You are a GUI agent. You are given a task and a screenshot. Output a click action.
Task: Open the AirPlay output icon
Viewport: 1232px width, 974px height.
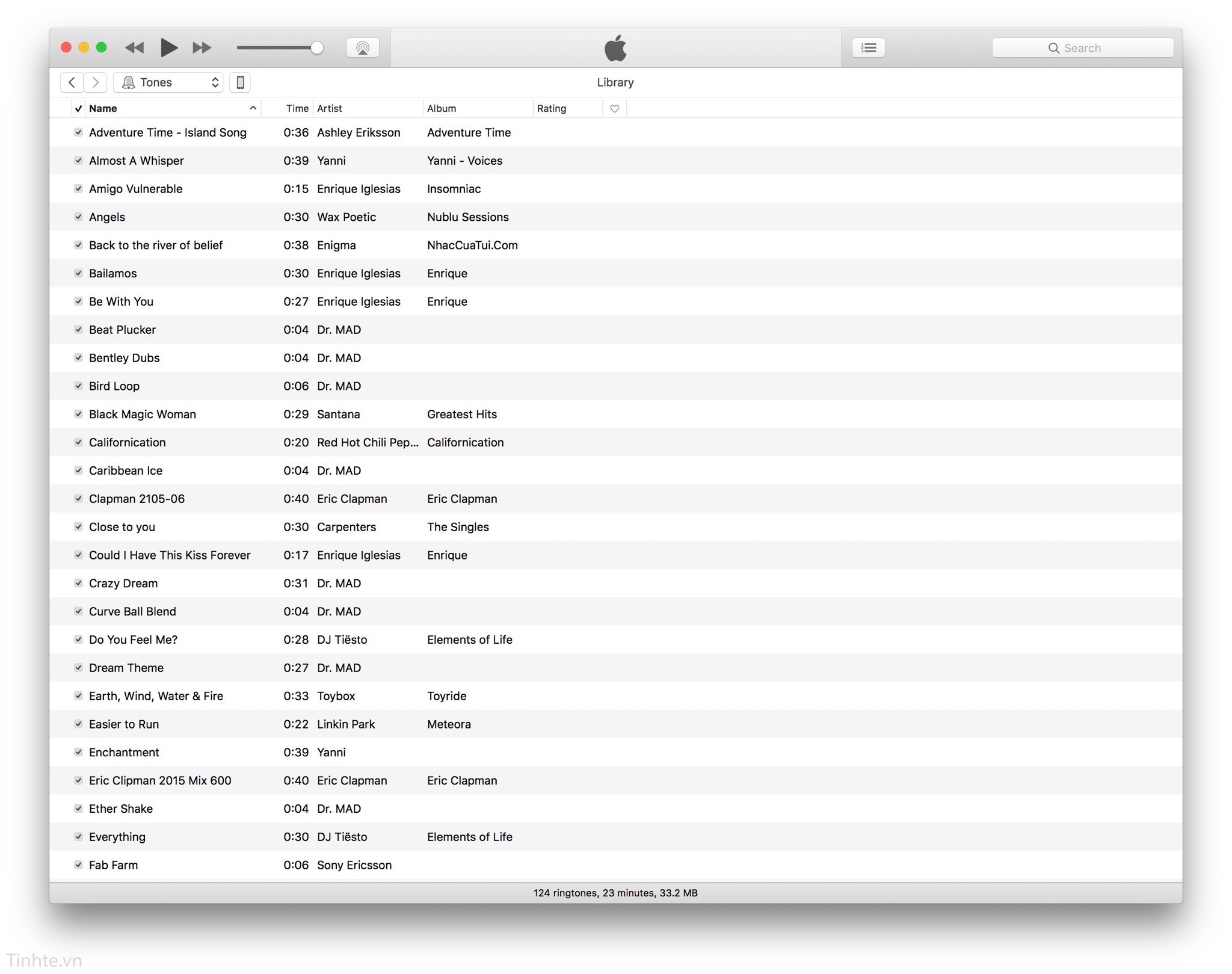coord(363,48)
